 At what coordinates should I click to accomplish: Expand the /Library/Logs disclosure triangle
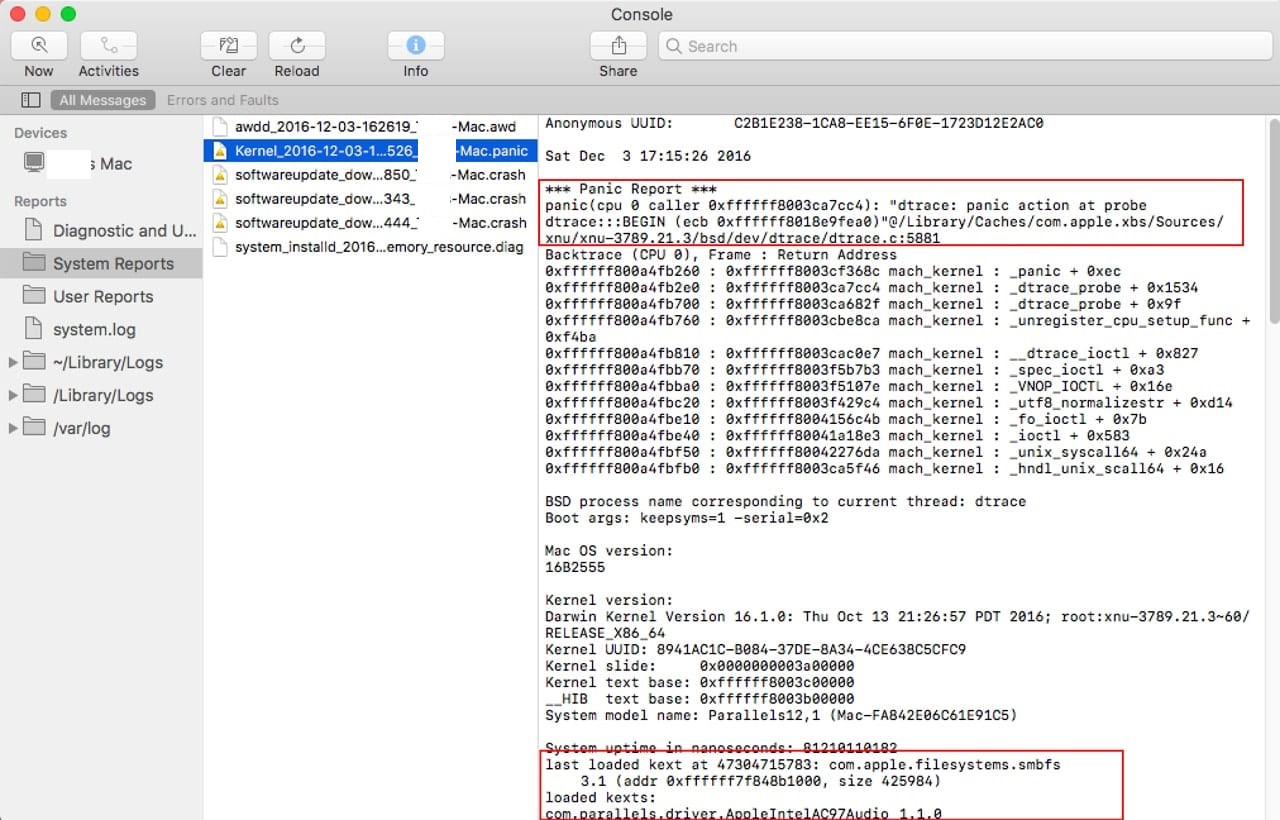point(13,395)
